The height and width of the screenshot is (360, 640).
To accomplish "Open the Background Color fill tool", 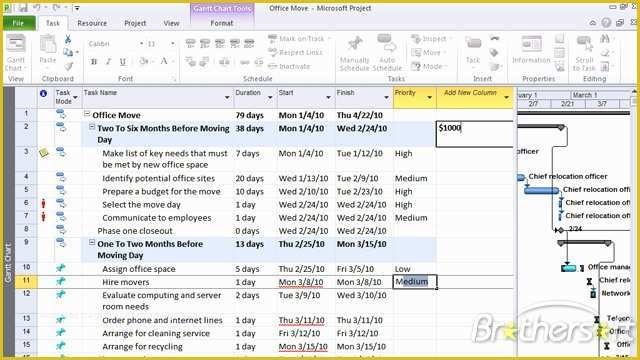I will click(x=144, y=62).
